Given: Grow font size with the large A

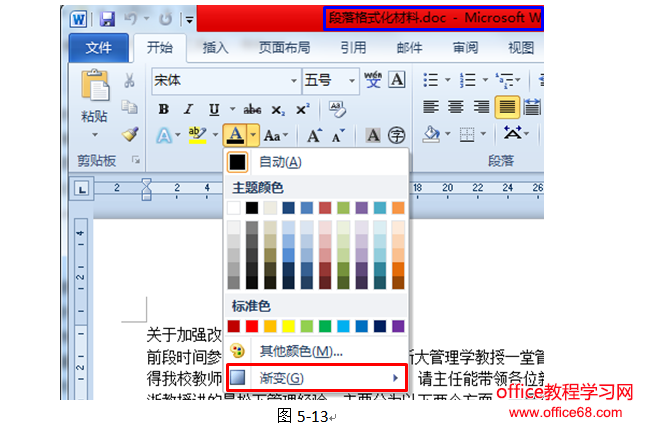Looking at the screenshot, I should point(314,135).
